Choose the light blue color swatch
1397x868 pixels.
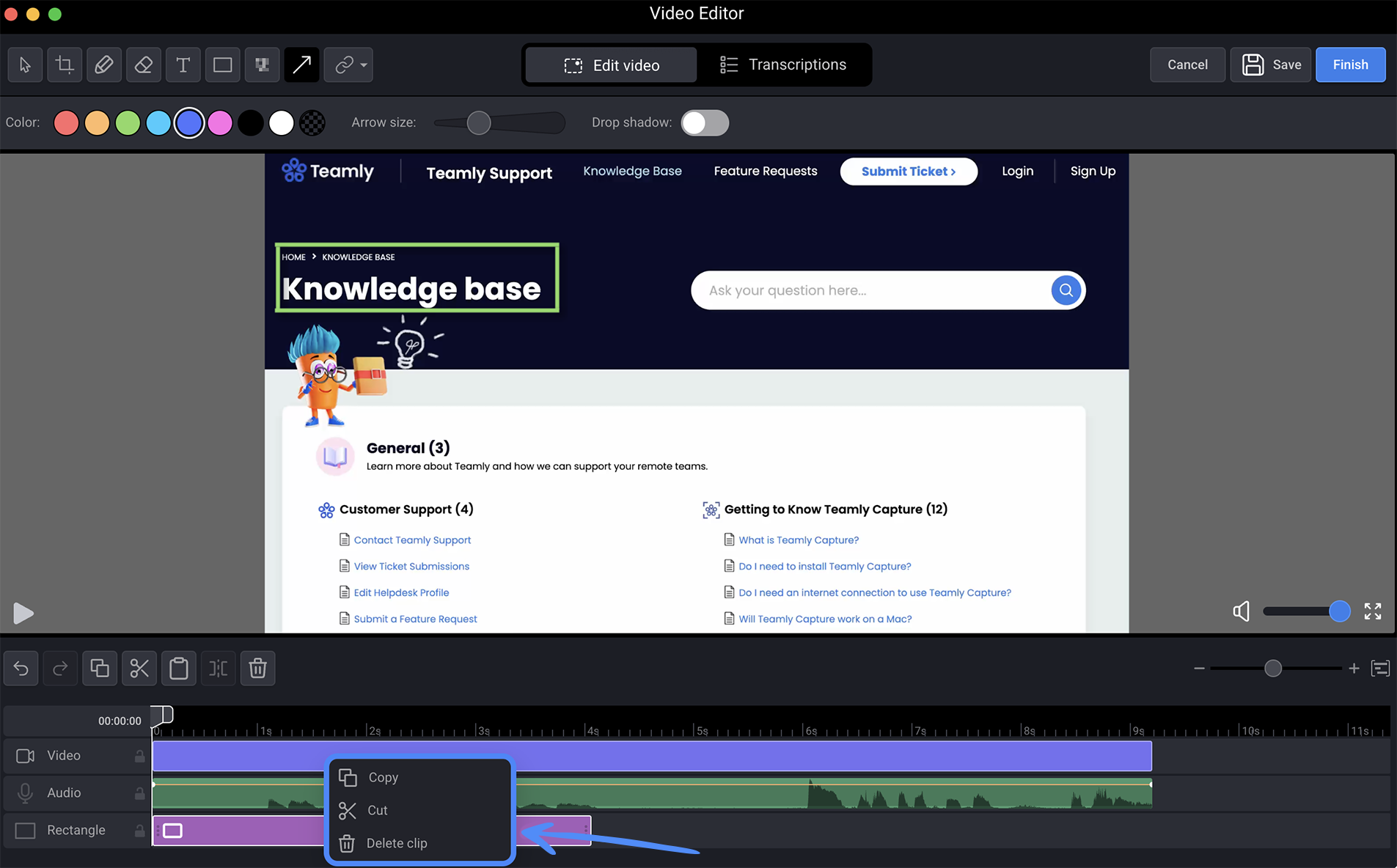(x=158, y=123)
